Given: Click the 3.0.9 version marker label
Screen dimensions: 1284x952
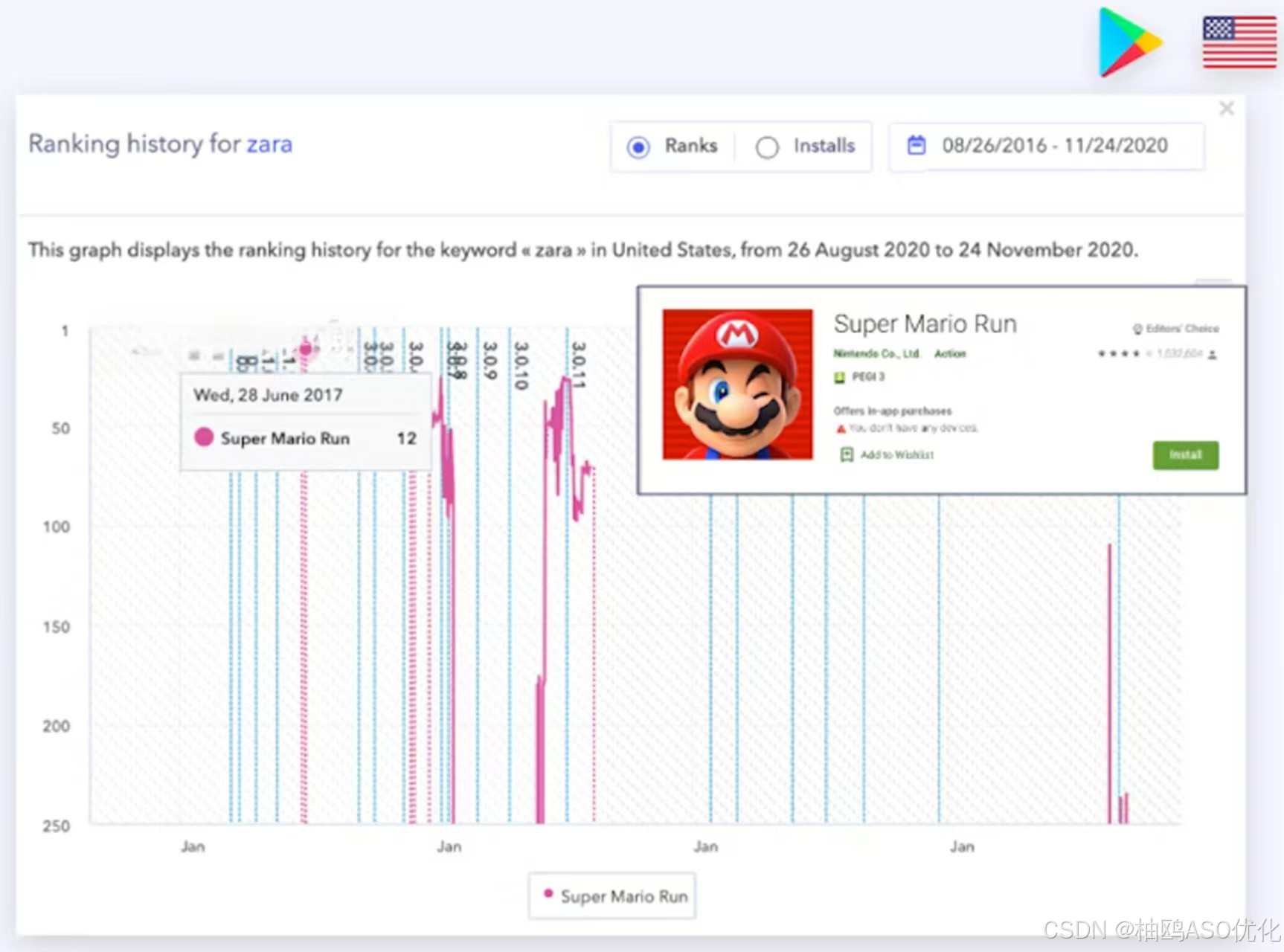Looking at the screenshot, I should pyautogui.click(x=489, y=361).
